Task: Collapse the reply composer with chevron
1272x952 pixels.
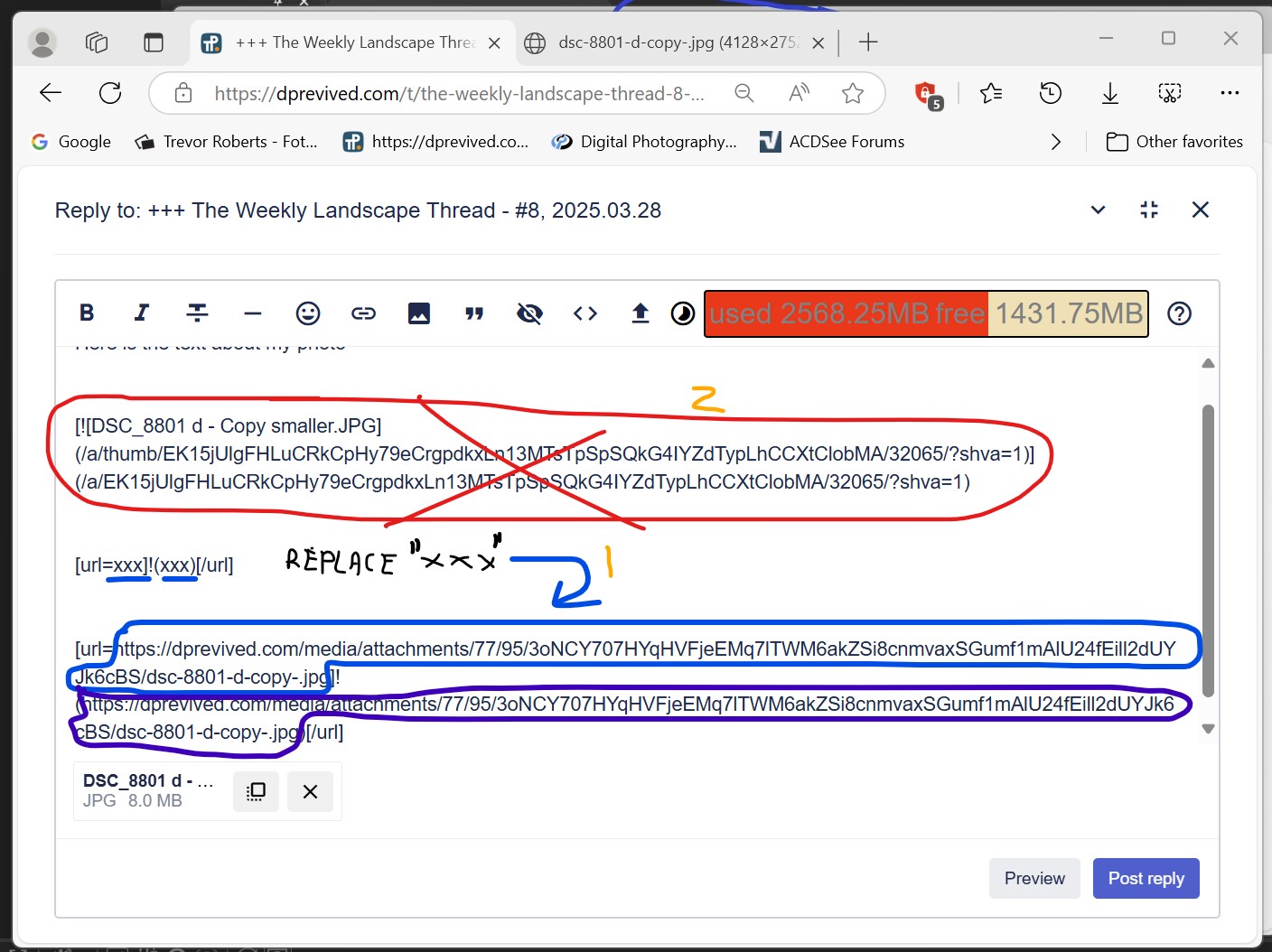Action: pos(1098,210)
